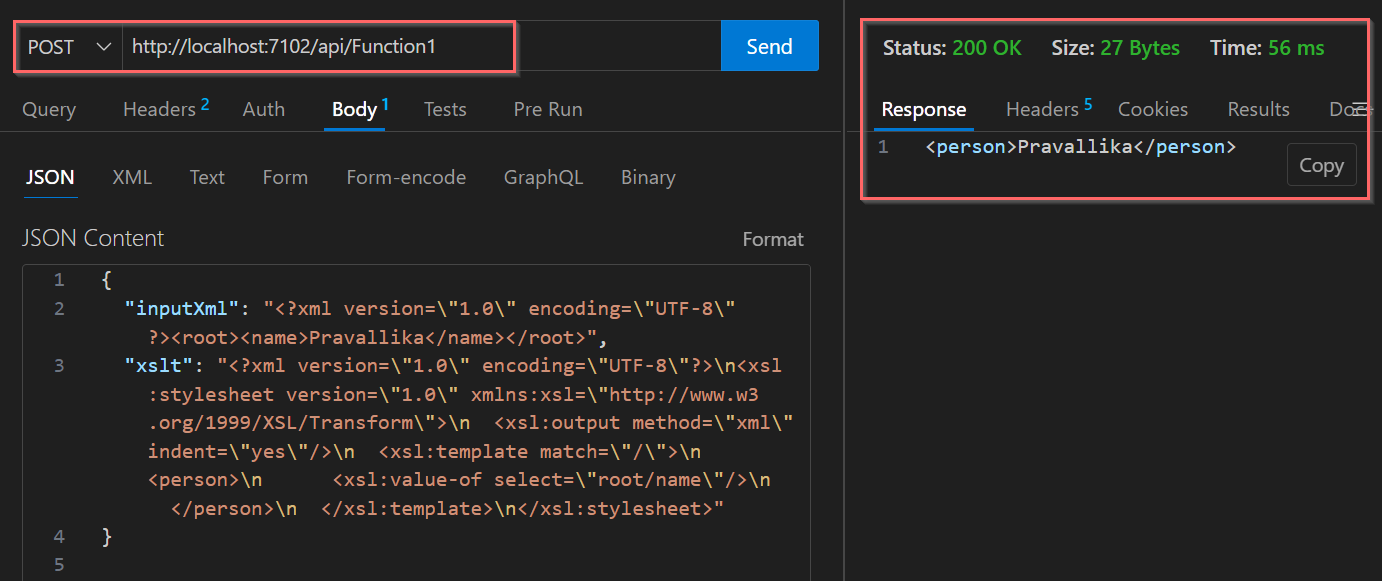Send the request with the Send button
This screenshot has width=1382, height=581.
click(x=769, y=46)
